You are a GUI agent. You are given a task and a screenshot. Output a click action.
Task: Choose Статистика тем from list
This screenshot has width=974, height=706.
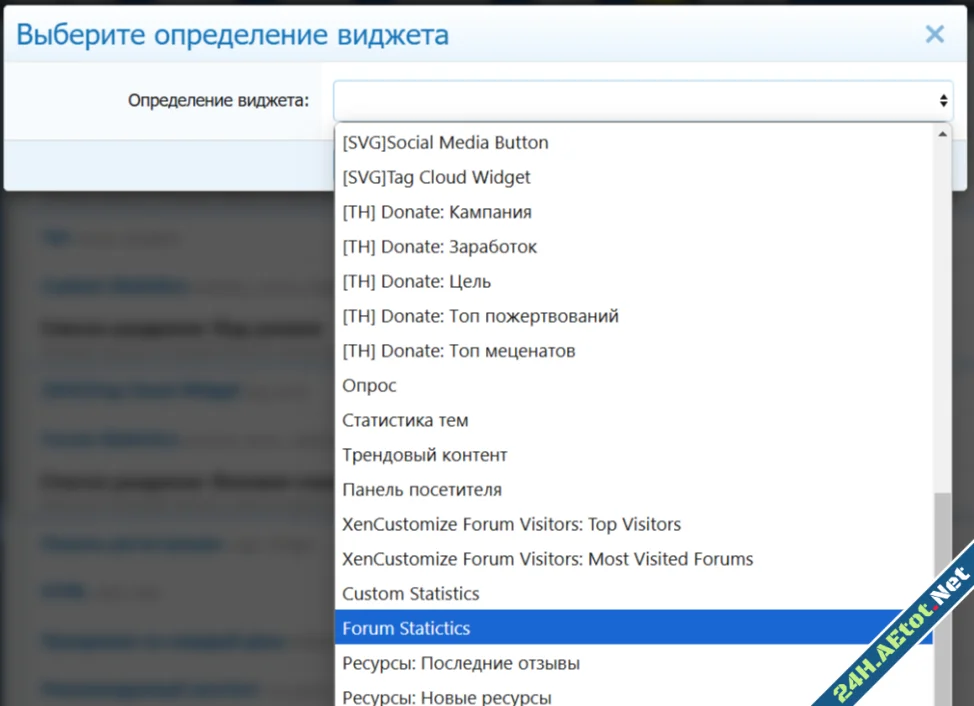[405, 421]
